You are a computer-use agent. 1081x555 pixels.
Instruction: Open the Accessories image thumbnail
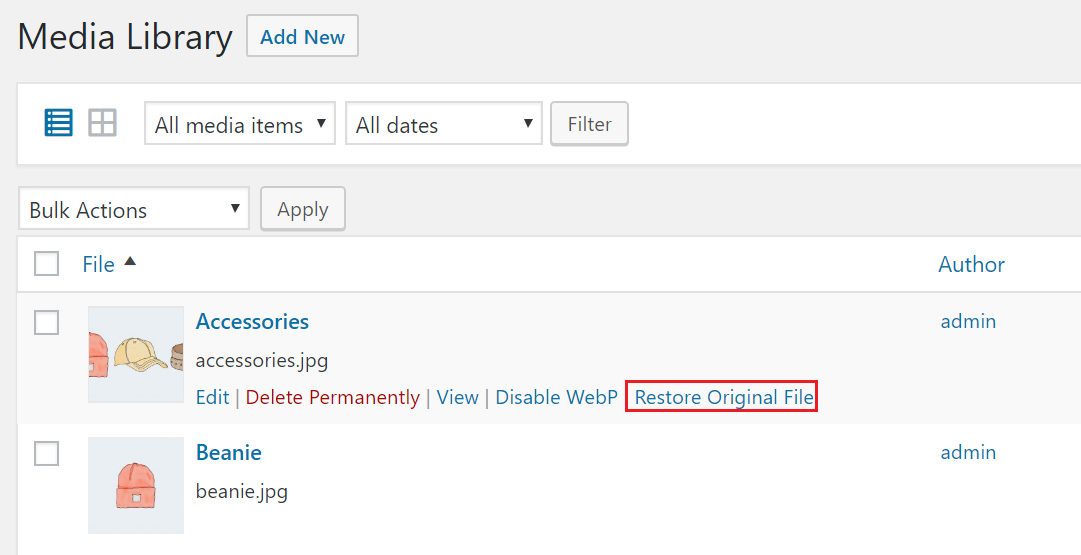[x=136, y=354]
